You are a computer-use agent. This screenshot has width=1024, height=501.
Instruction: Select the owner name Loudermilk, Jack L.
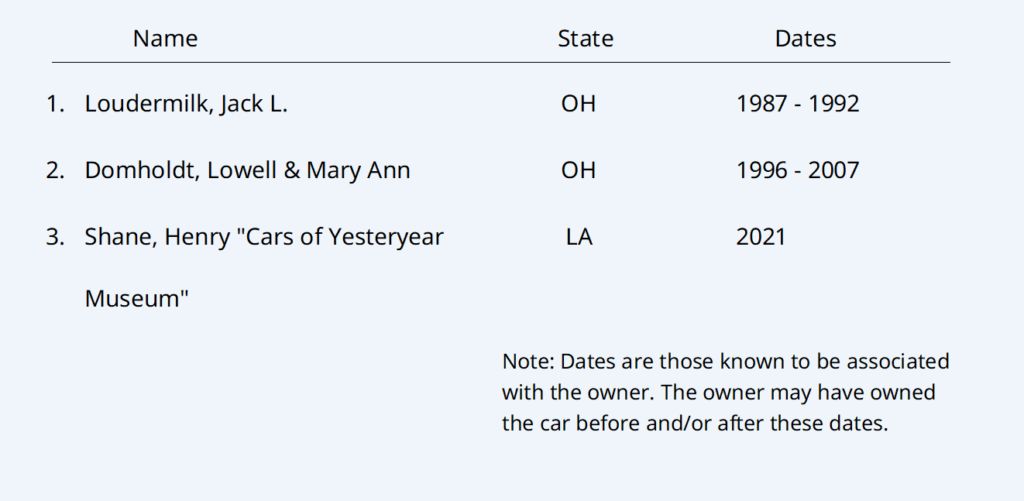point(186,103)
